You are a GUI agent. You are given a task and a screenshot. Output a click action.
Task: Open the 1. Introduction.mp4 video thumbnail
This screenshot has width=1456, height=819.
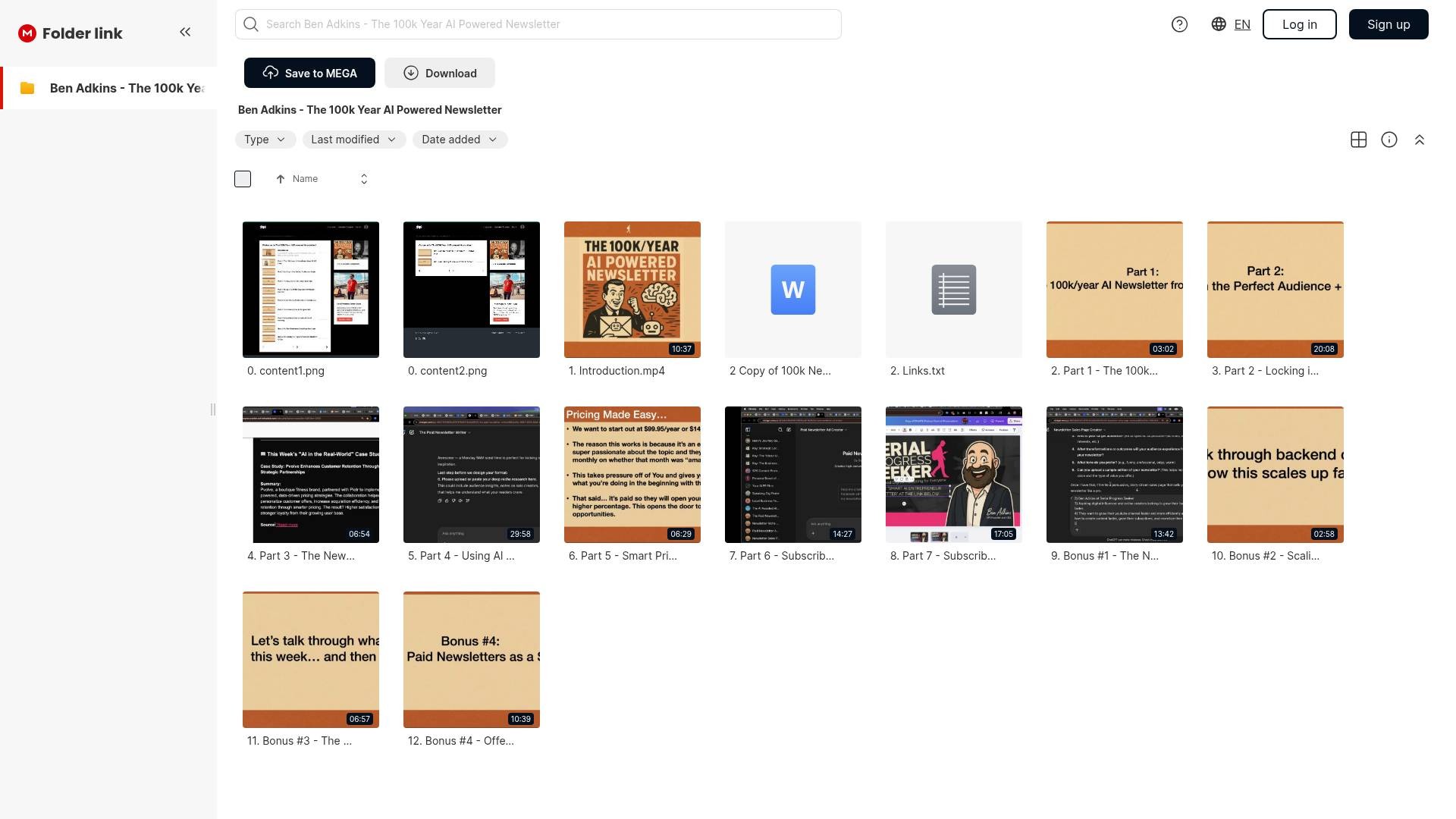coord(632,290)
